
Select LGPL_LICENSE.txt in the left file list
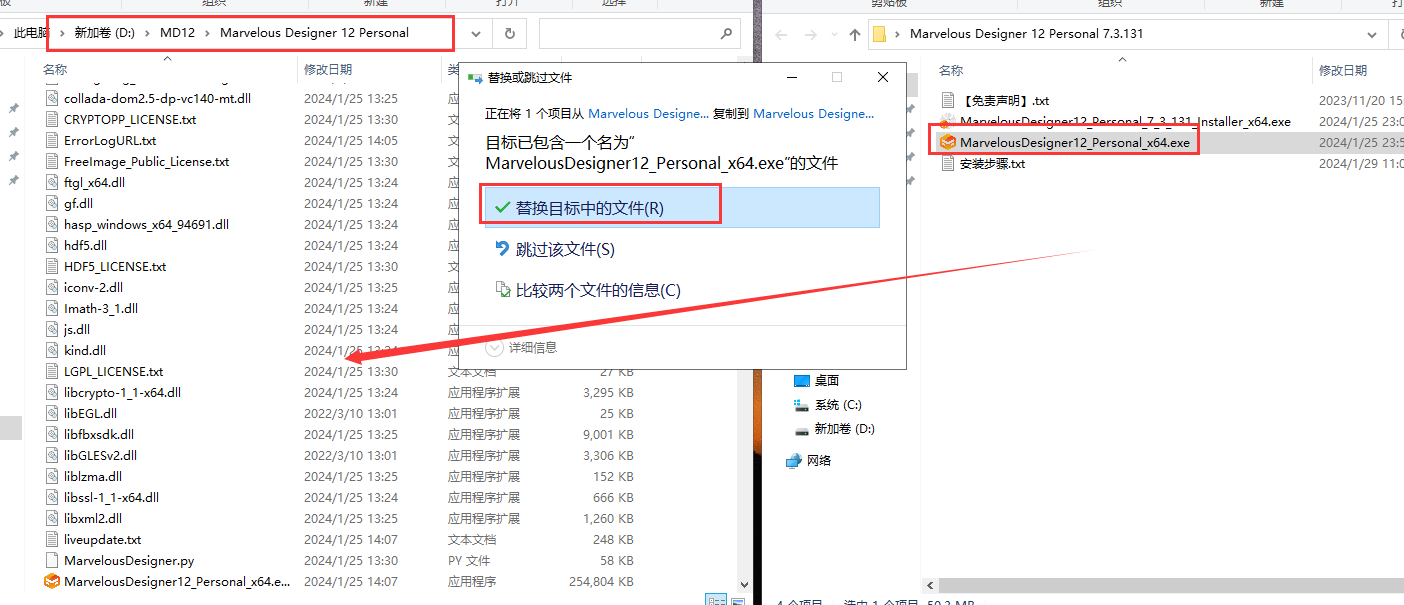click(113, 371)
